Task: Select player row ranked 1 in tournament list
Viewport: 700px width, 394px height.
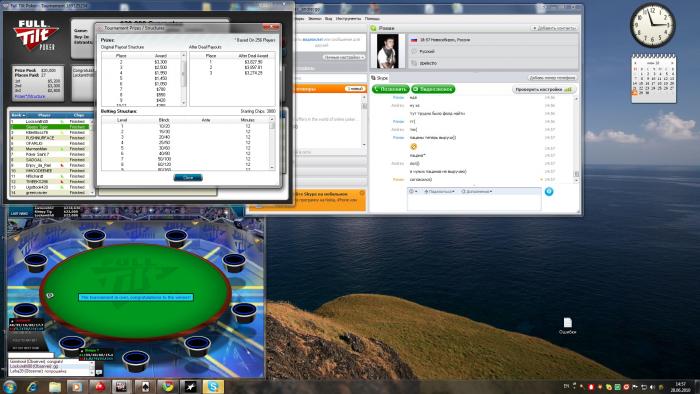Action: [x=50, y=121]
